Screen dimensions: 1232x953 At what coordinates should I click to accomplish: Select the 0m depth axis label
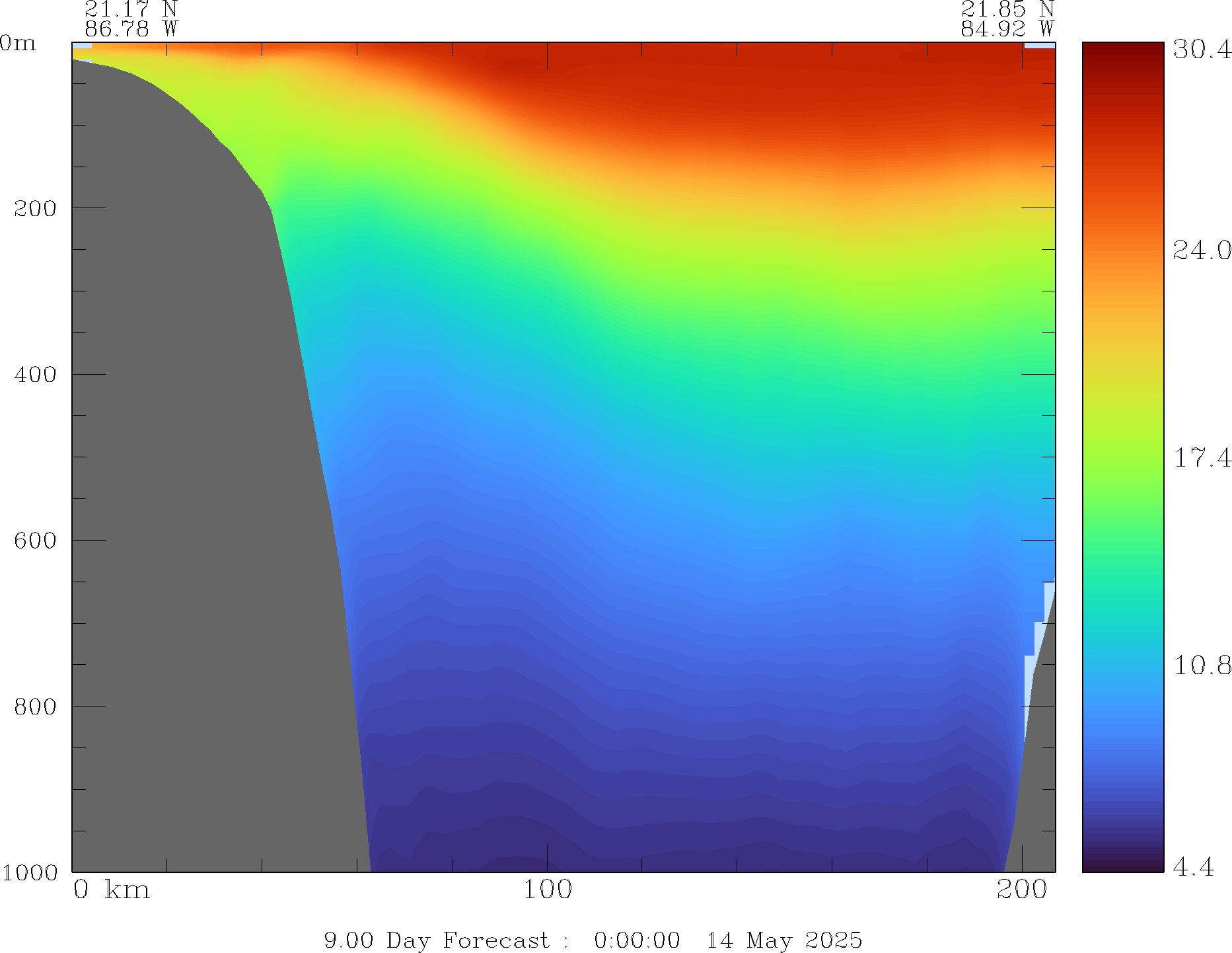[18, 44]
